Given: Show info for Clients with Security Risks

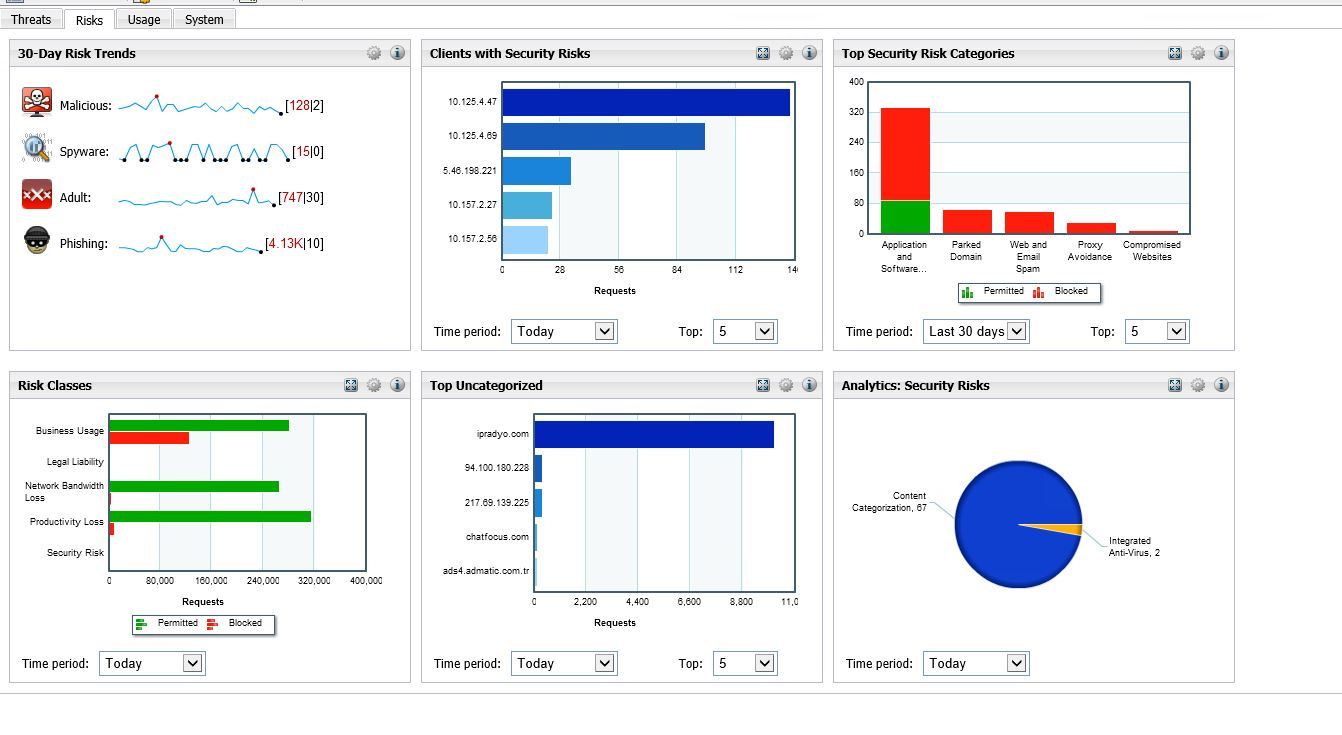Looking at the screenshot, I should [809, 53].
